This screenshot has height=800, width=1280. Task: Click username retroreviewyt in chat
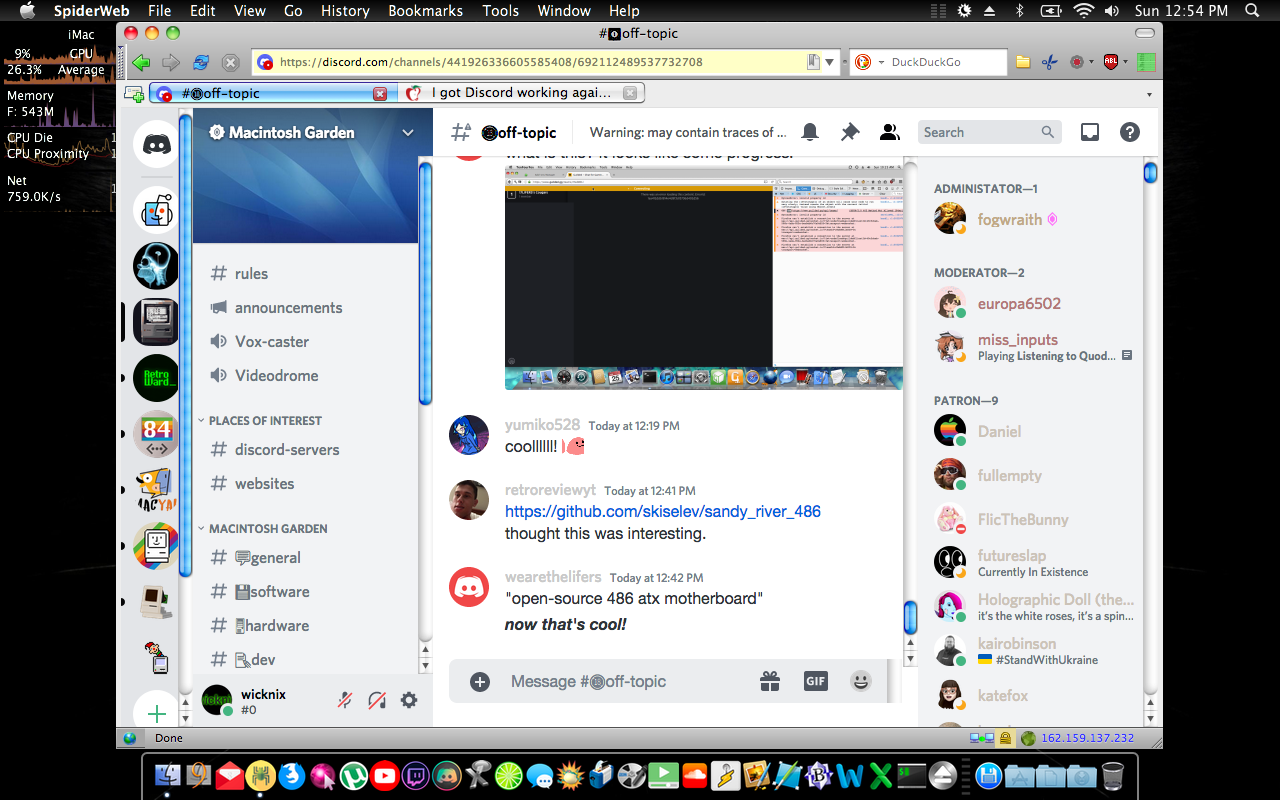550,490
